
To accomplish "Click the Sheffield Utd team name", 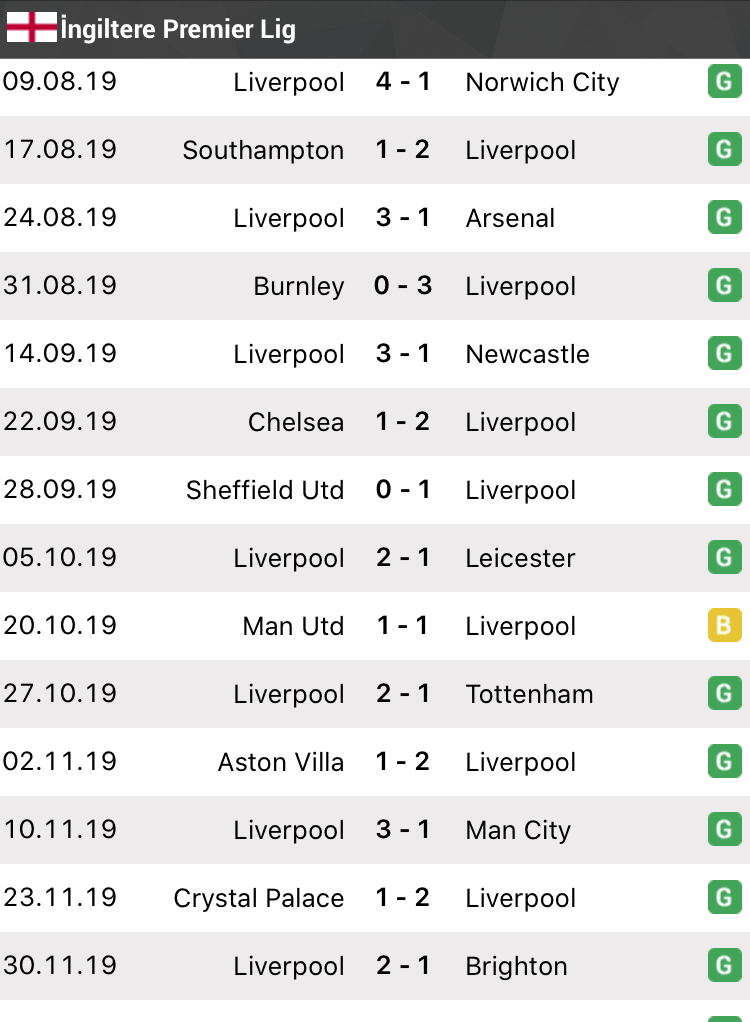I will point(265,490).
